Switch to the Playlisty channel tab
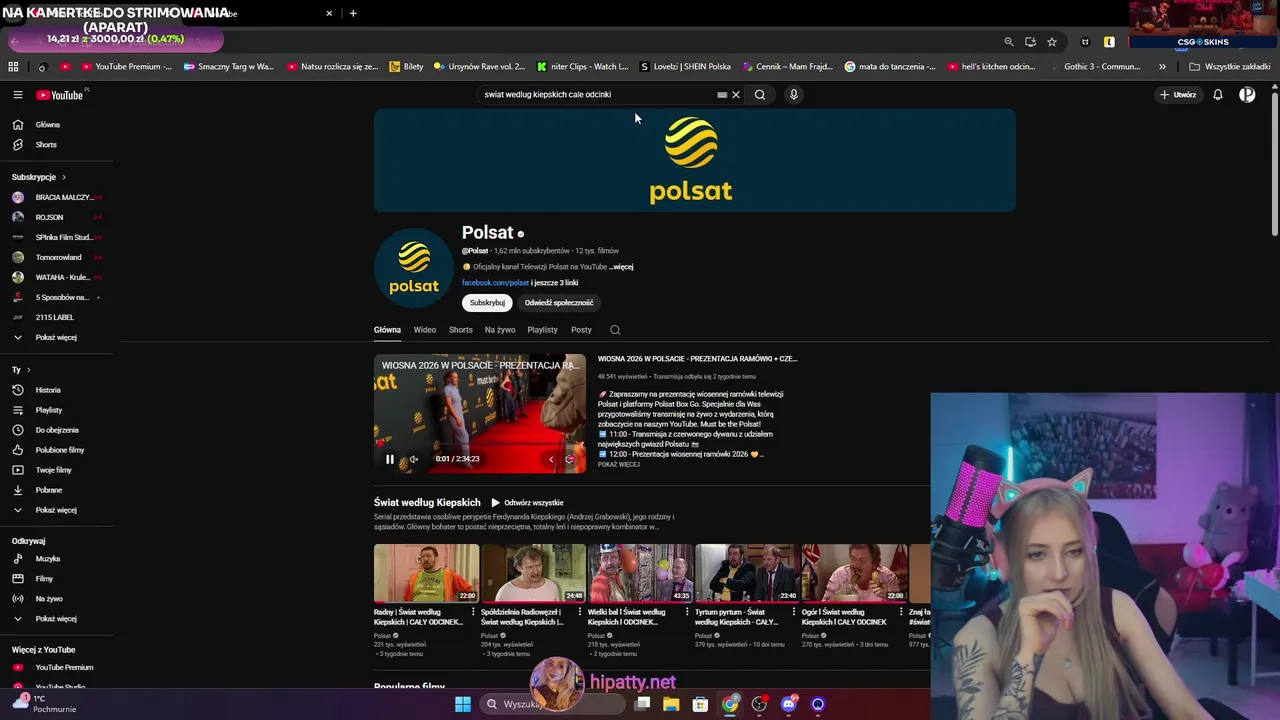Viewport: 1280px width, 720px height. pos(542,330)
